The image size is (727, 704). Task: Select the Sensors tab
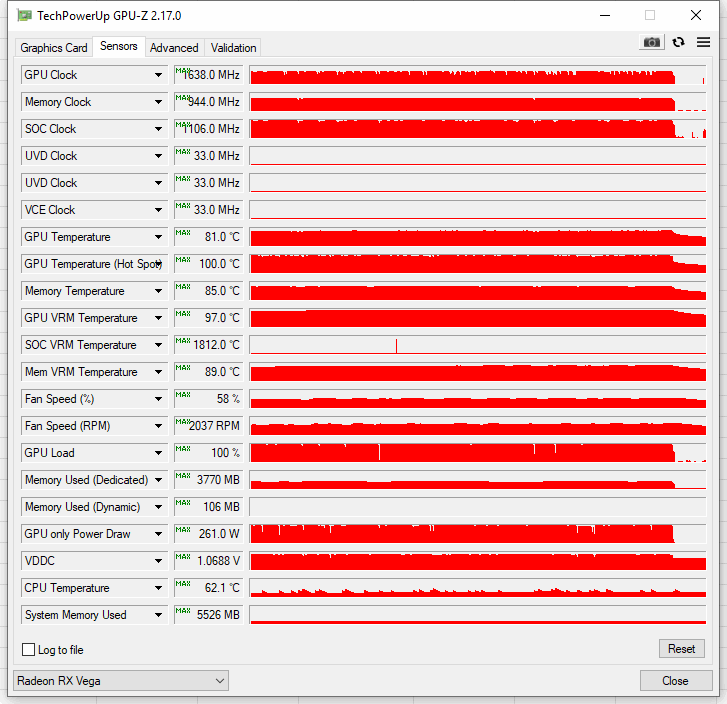pos(119,46)
